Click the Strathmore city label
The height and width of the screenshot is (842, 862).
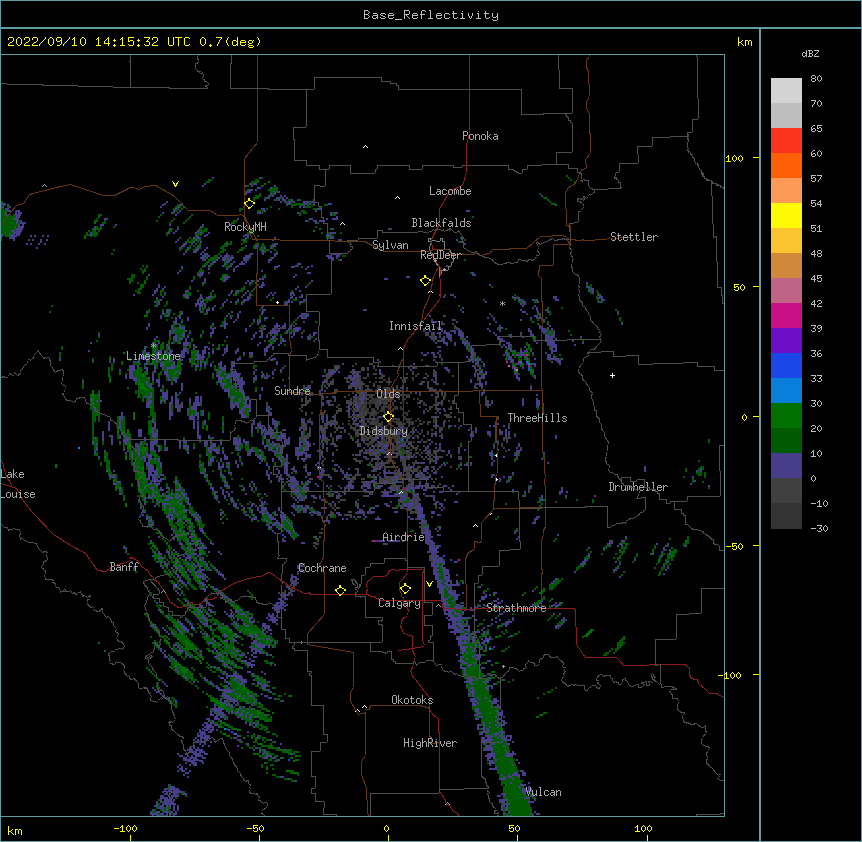[x=516, y=608]
